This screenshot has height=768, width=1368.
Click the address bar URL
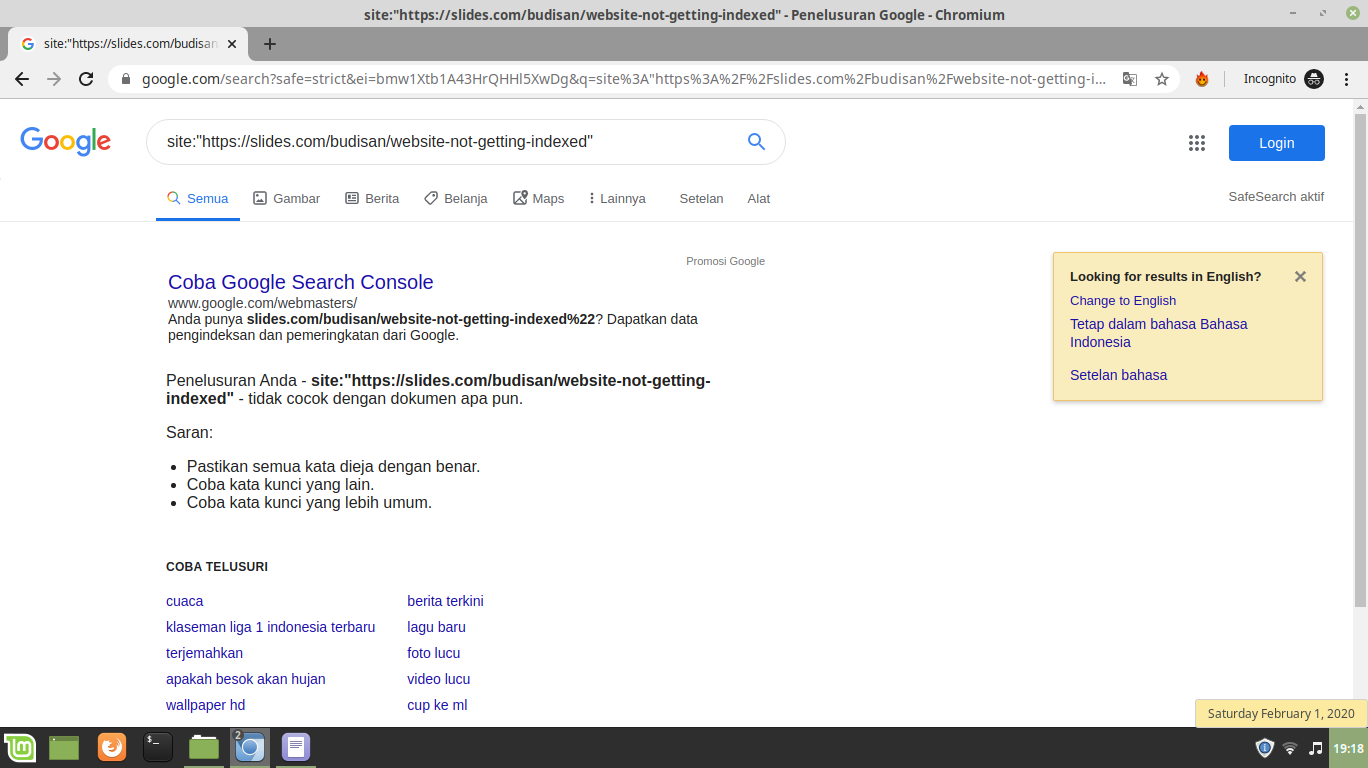tap(623, 79)
